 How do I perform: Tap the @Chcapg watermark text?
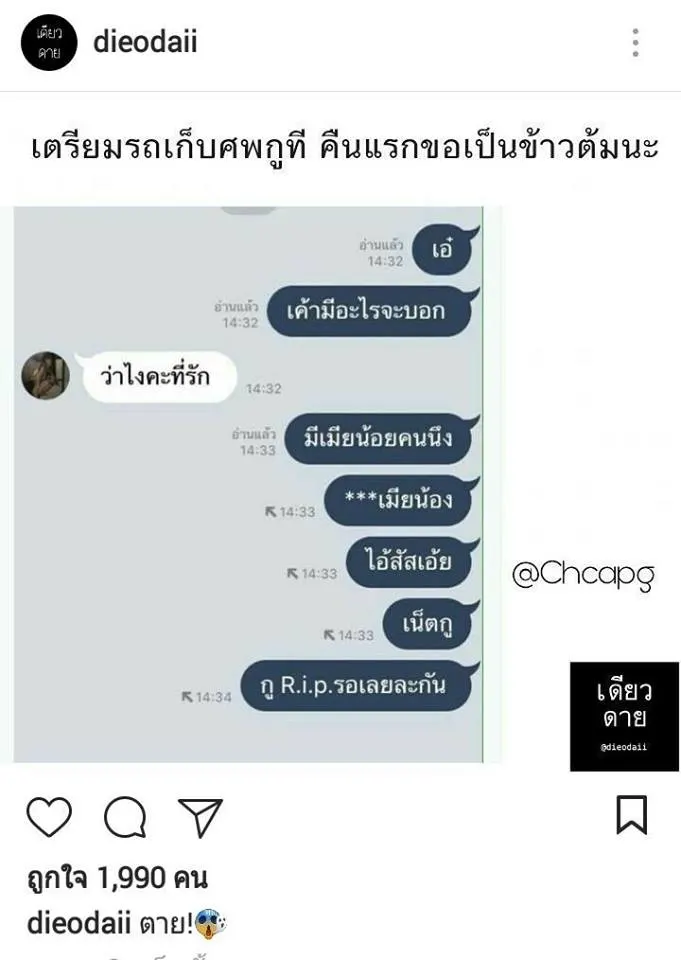click(583, 575)
